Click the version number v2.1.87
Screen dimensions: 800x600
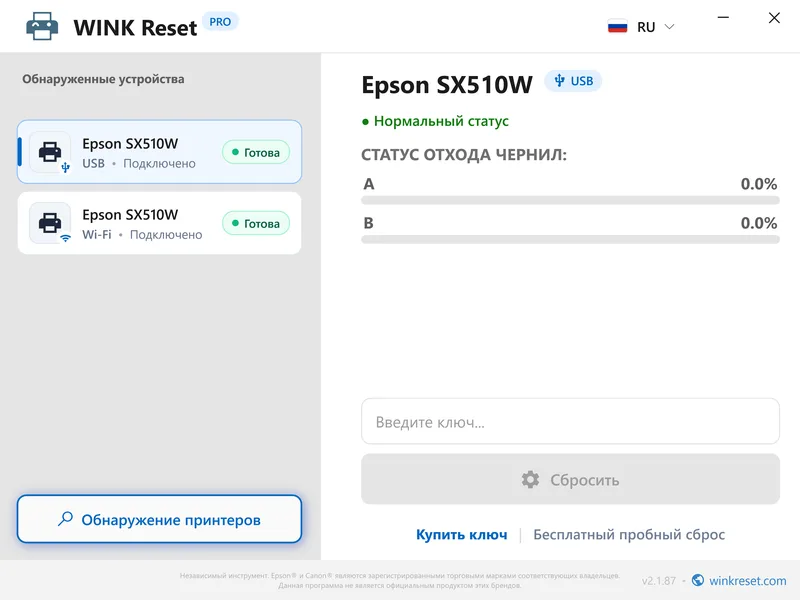pos(659,581)
